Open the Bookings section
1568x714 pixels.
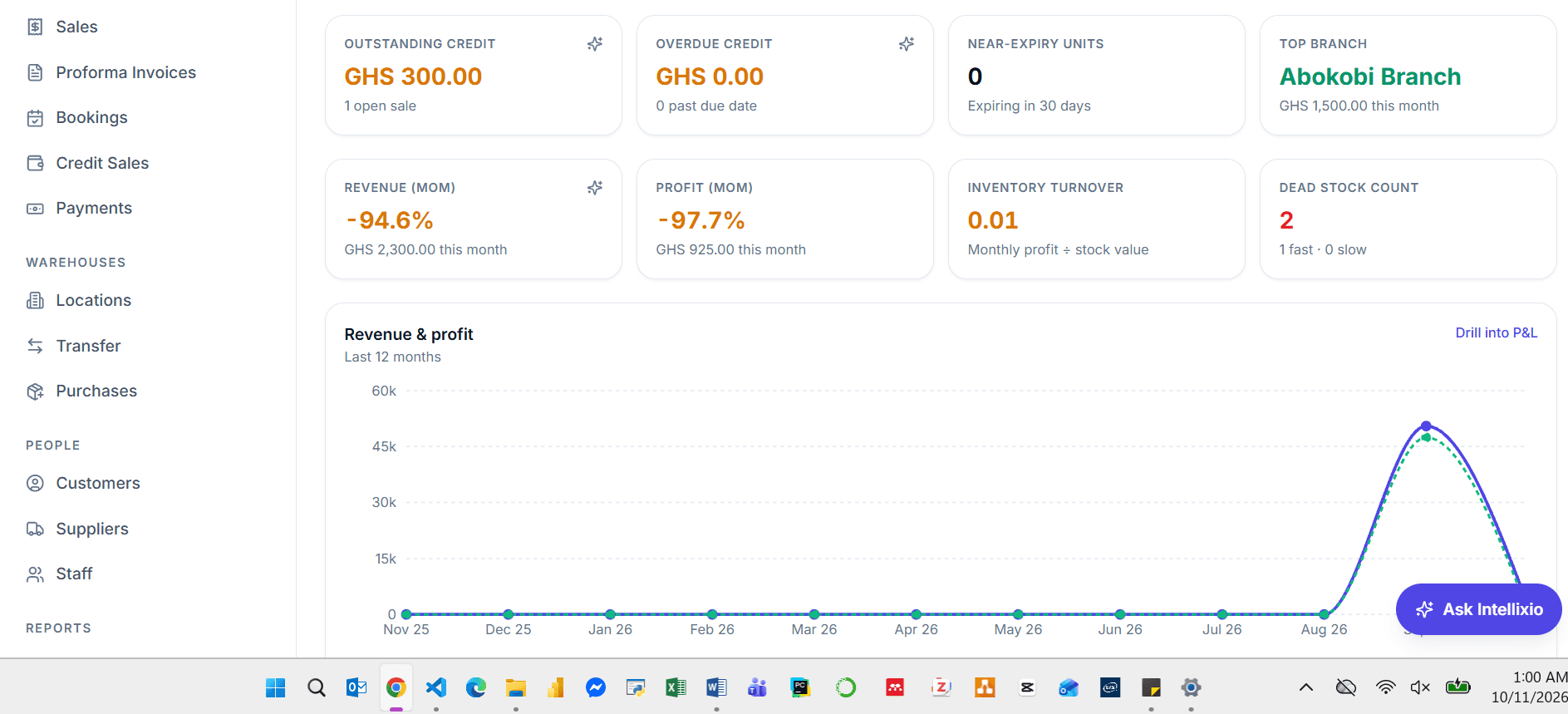tap(91, 118)
